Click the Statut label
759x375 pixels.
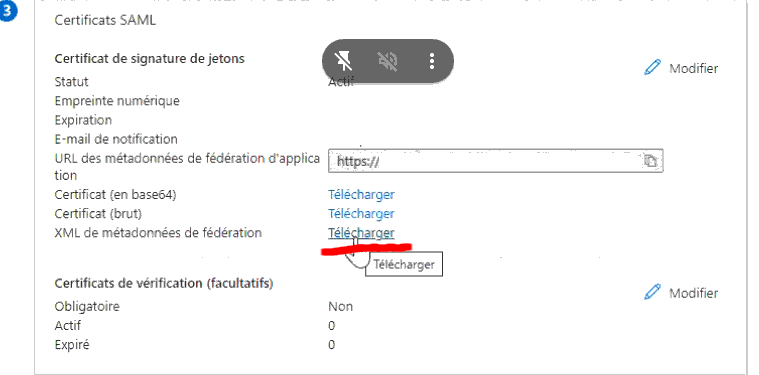(x=72, y=82)
